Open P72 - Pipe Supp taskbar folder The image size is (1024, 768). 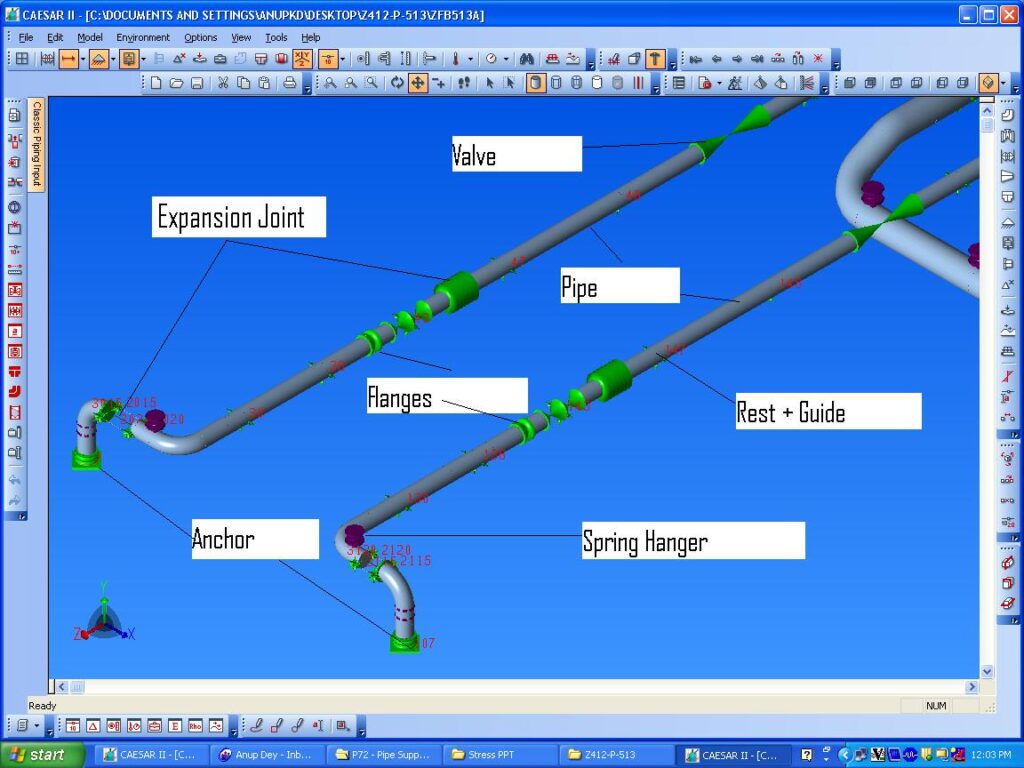[x=383, y=755]
